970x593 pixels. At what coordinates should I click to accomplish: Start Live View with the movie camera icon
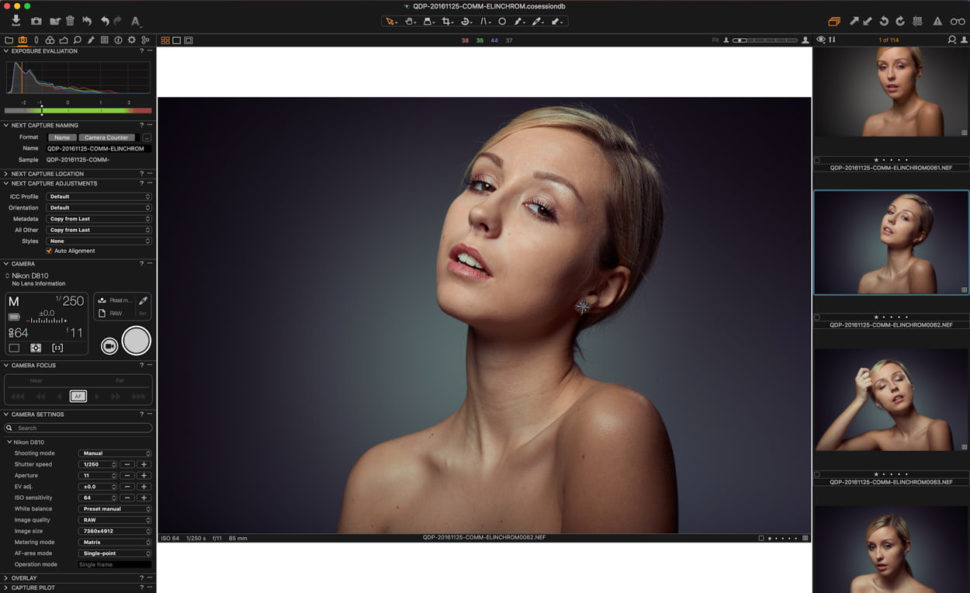[x=109, y=346]
